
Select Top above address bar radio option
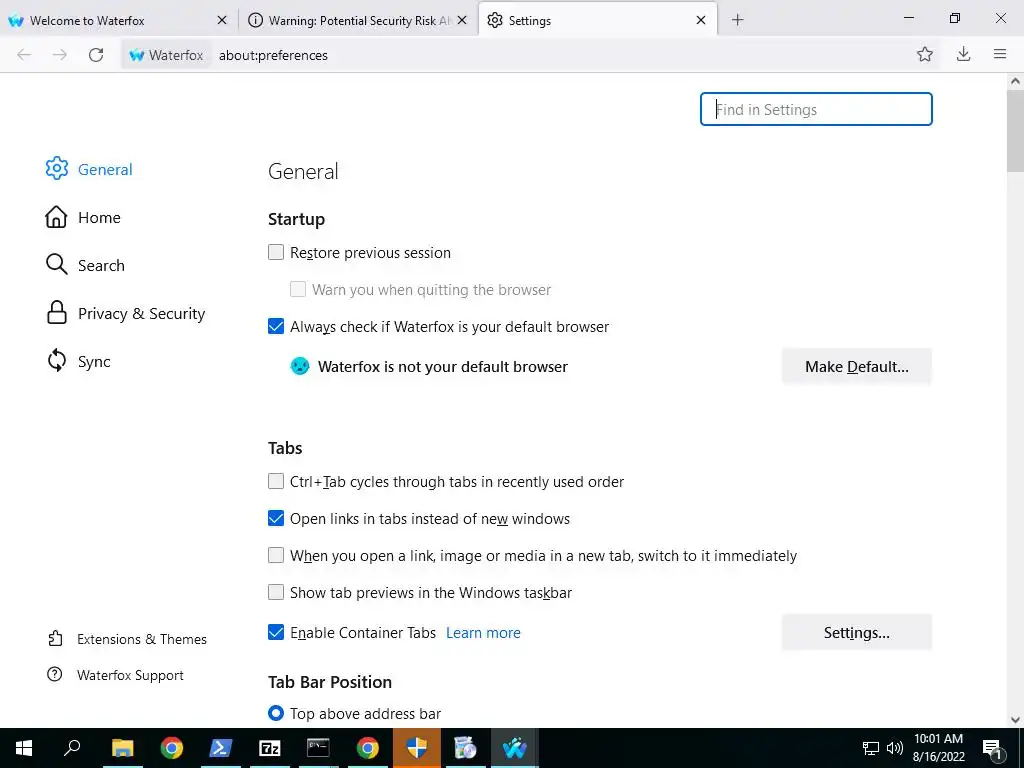(276, 713)
